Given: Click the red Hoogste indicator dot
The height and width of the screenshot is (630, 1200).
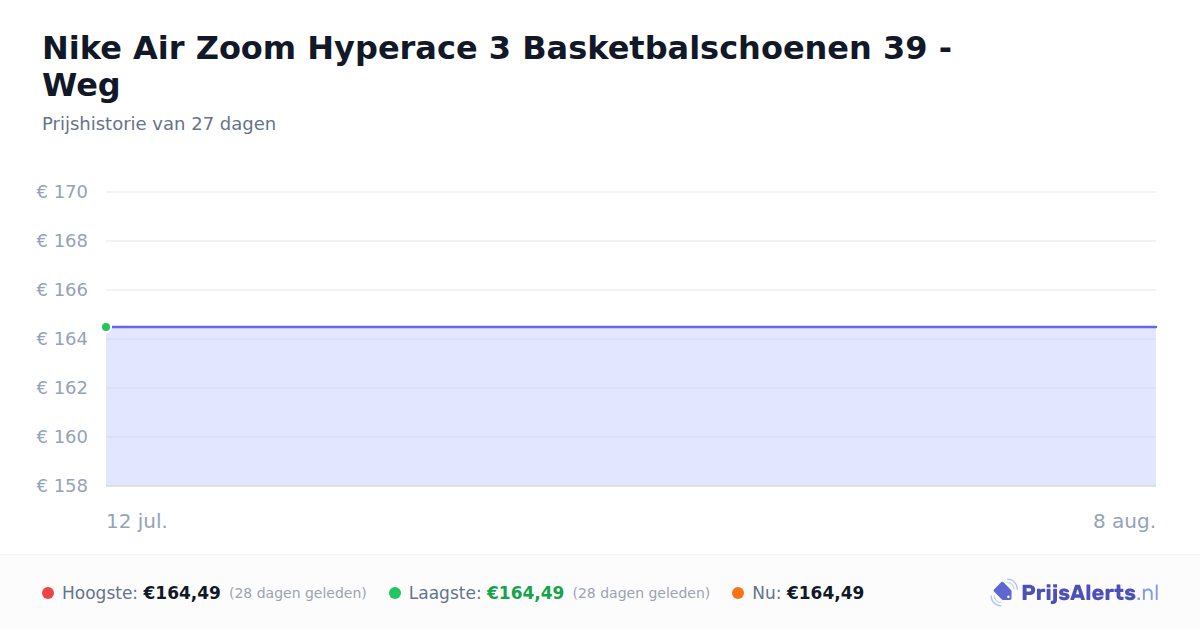Looking at the screenshot, I should pos(48,593).
